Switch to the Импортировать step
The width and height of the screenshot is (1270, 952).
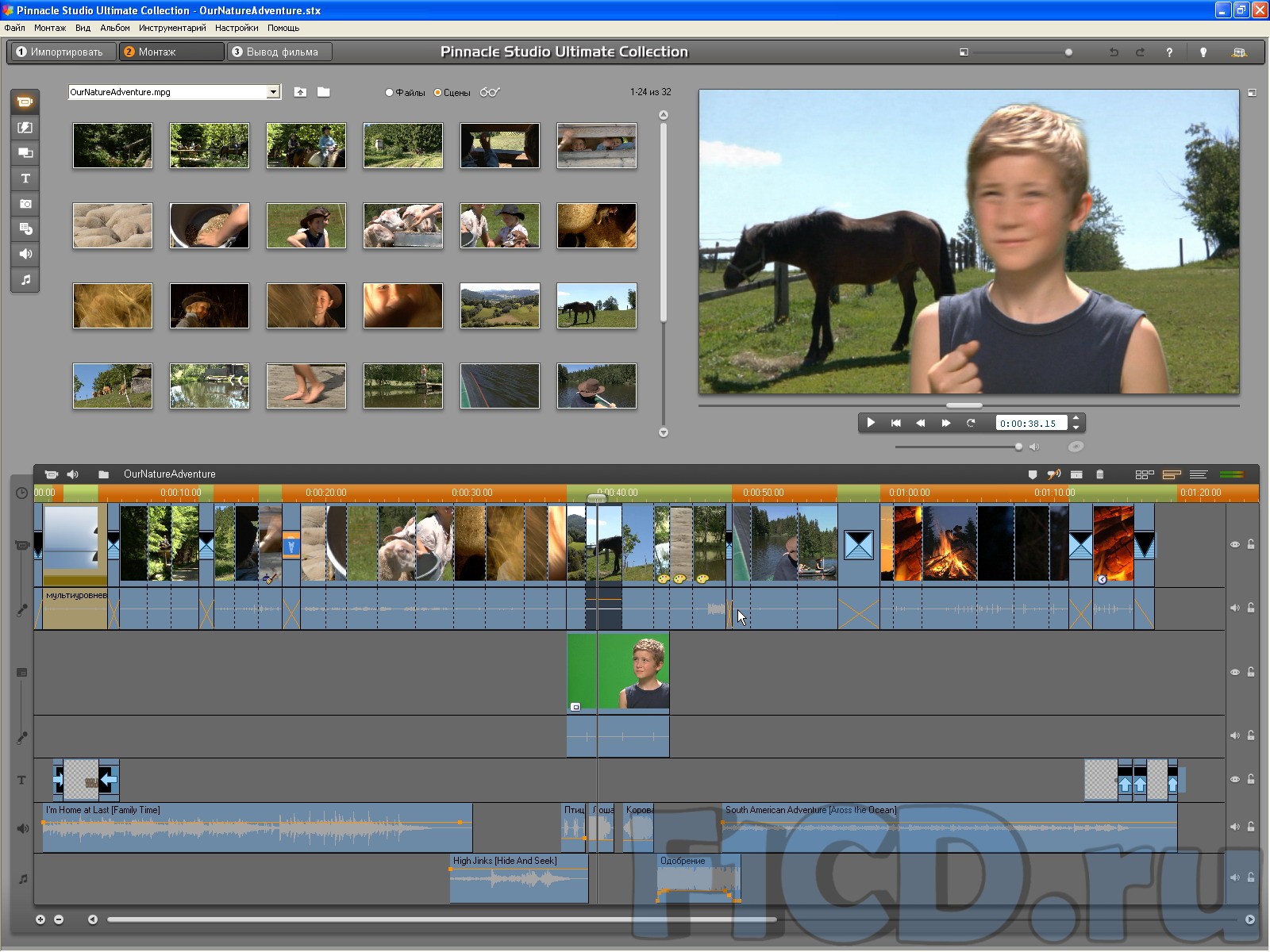[62, 52]
